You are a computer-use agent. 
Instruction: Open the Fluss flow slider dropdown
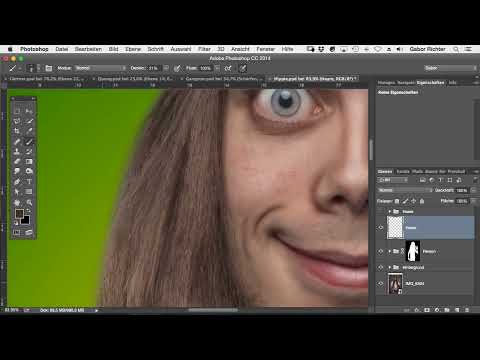217,68
